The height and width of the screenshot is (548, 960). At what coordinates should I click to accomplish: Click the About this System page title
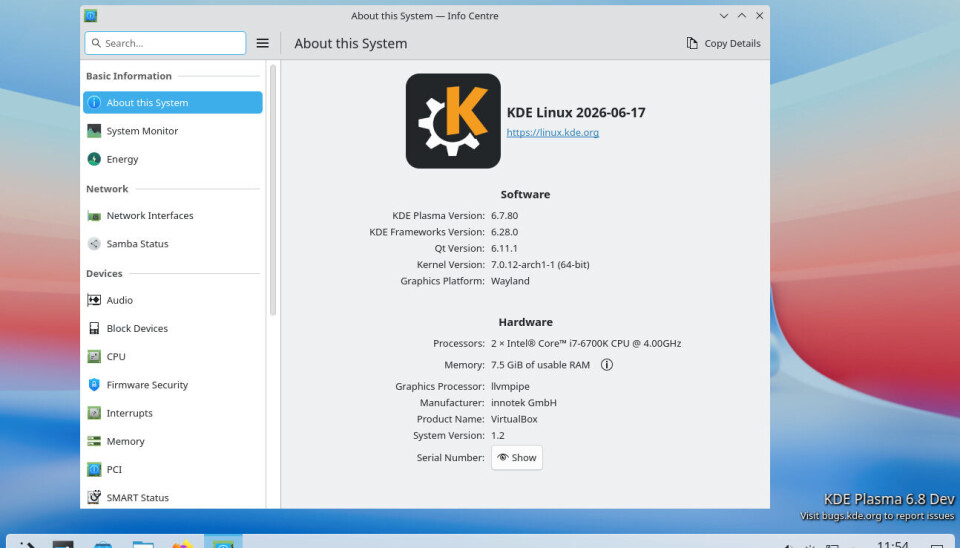pyautogui.click(x=350, y=43)
